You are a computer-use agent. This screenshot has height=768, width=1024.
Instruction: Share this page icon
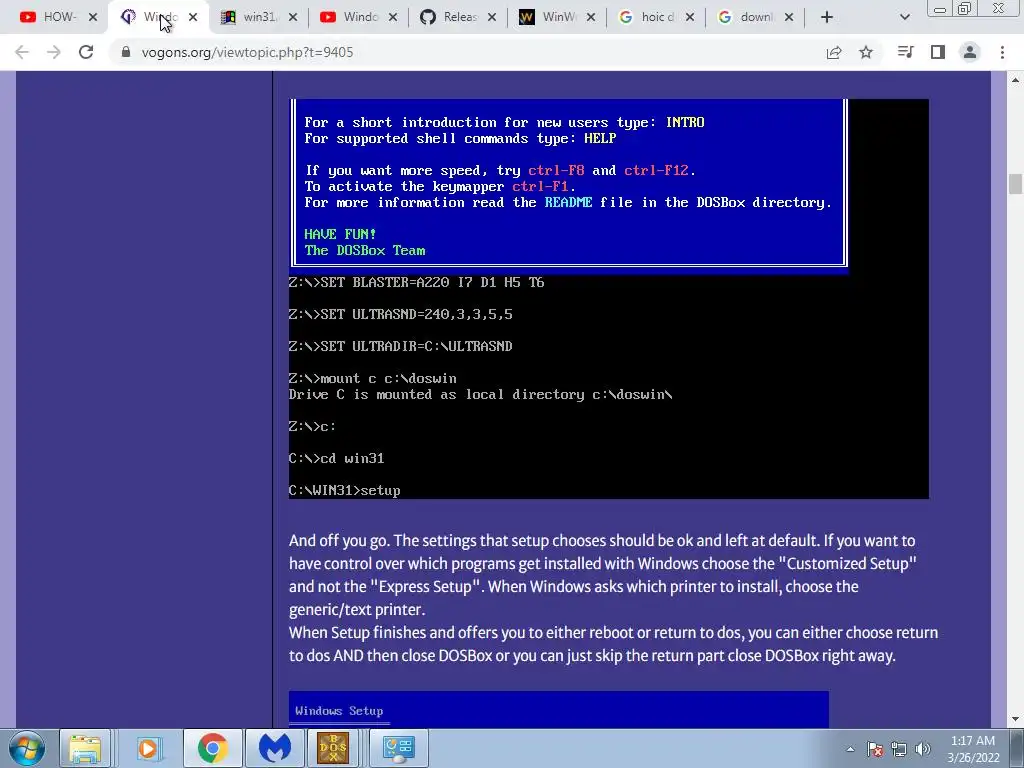[x=834, y=52]
